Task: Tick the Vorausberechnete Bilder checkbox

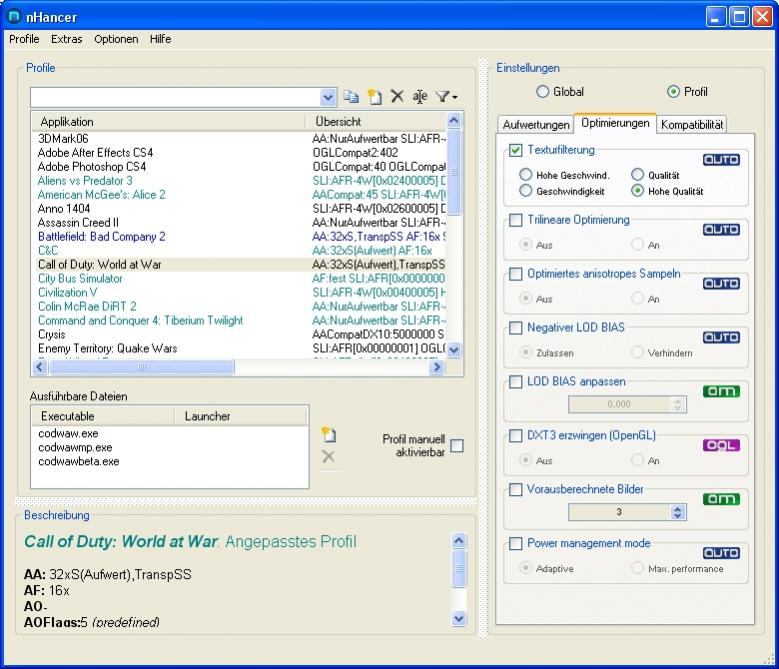Action: pyautogui.click(x=516, y=490)
